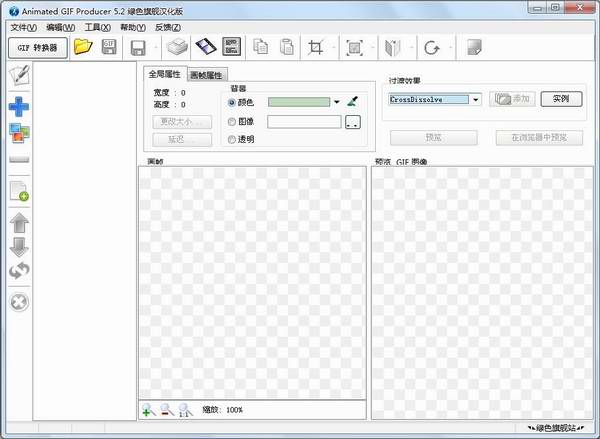The image size is (600, 439).
Task: Open the 文件 menu
Action: tap(24, 28)
